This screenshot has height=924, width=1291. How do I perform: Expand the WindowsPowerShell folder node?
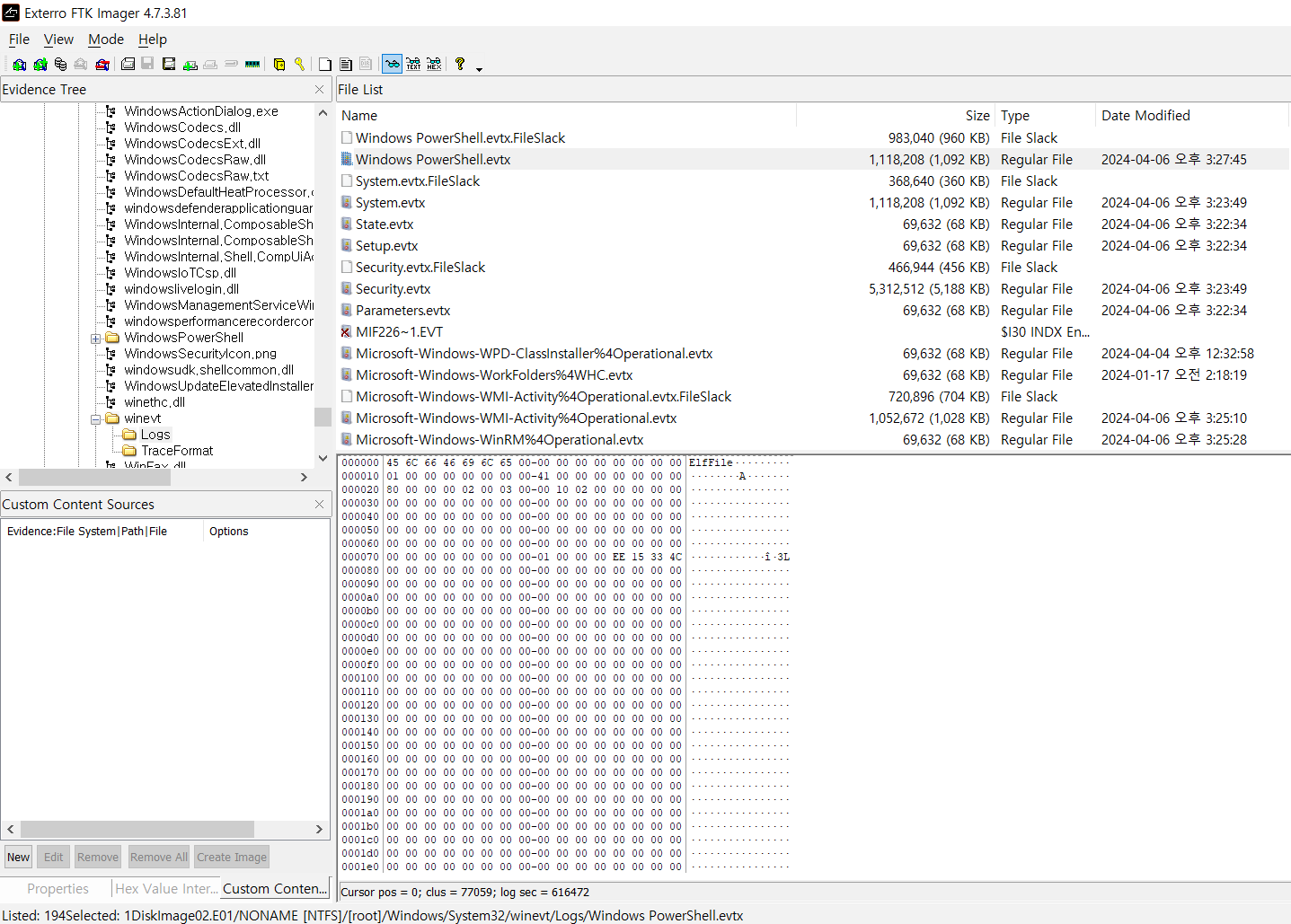point(95,339)
